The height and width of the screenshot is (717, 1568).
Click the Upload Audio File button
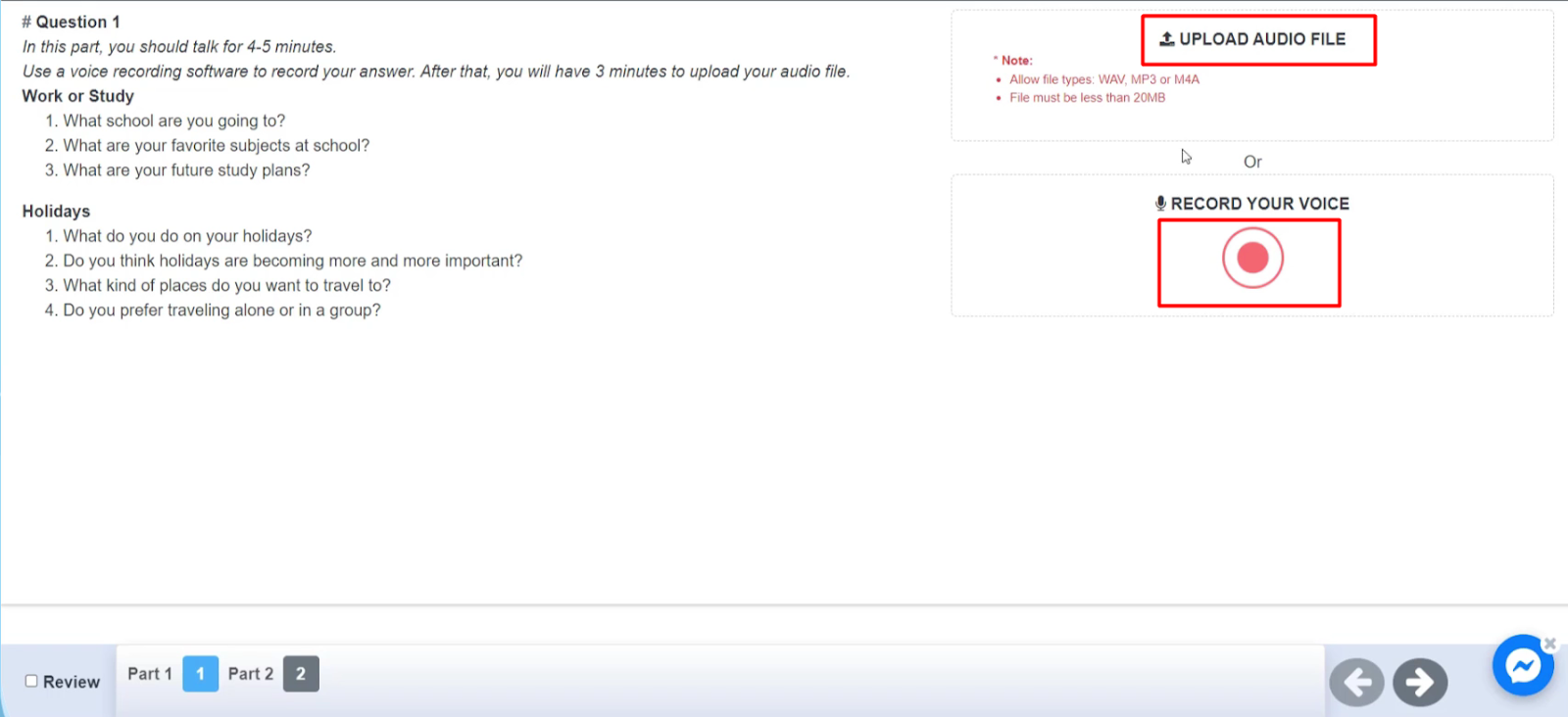click(x=1252, y=39)
